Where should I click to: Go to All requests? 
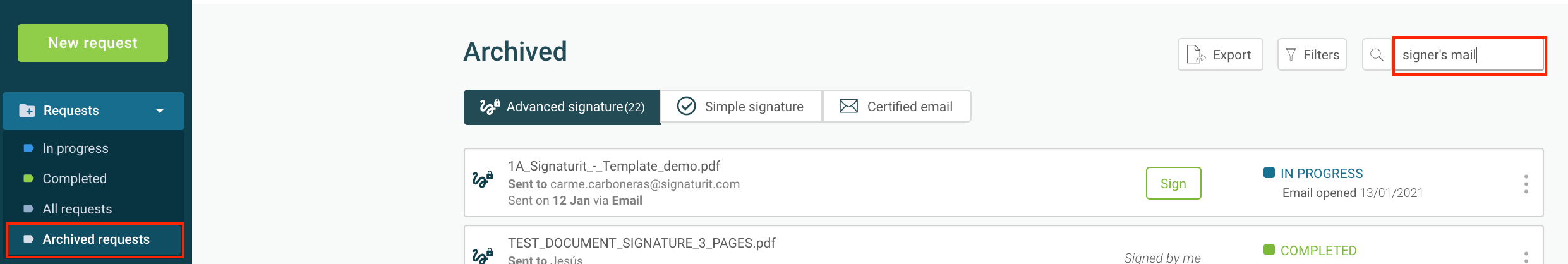coord(77,209)
